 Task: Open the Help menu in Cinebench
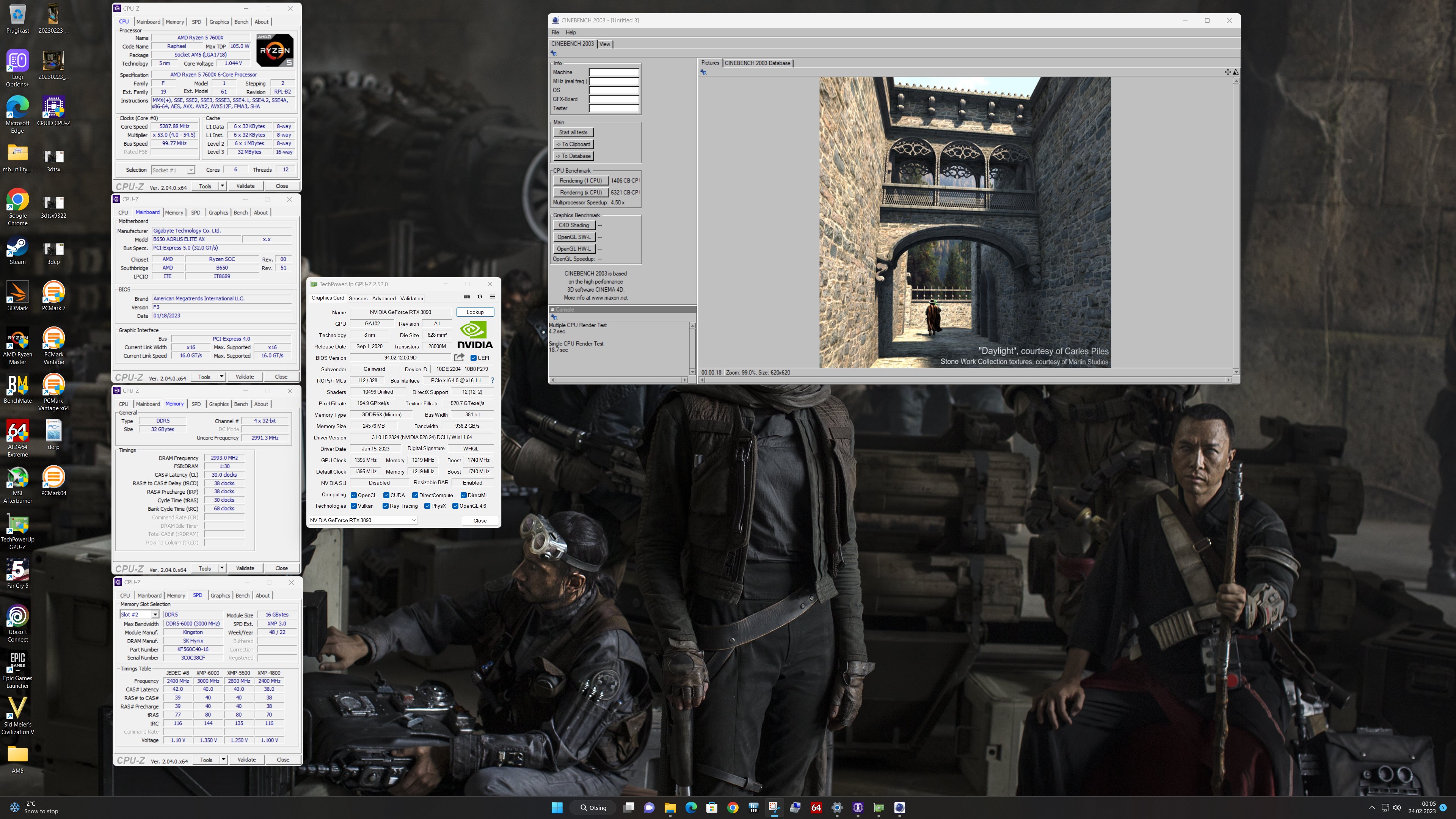[x=571, y=32]
